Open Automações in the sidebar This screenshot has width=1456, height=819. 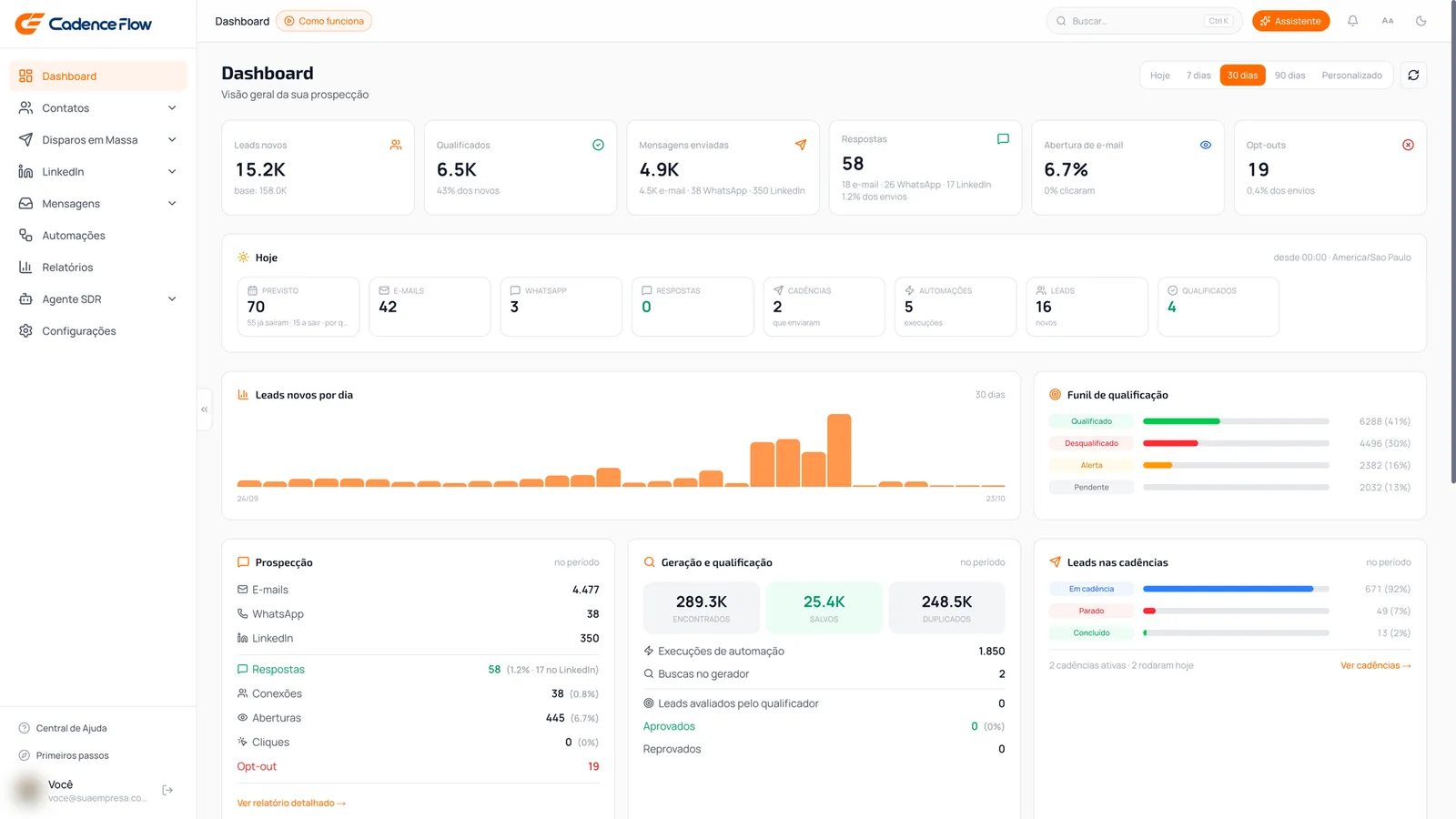[98, 236]
